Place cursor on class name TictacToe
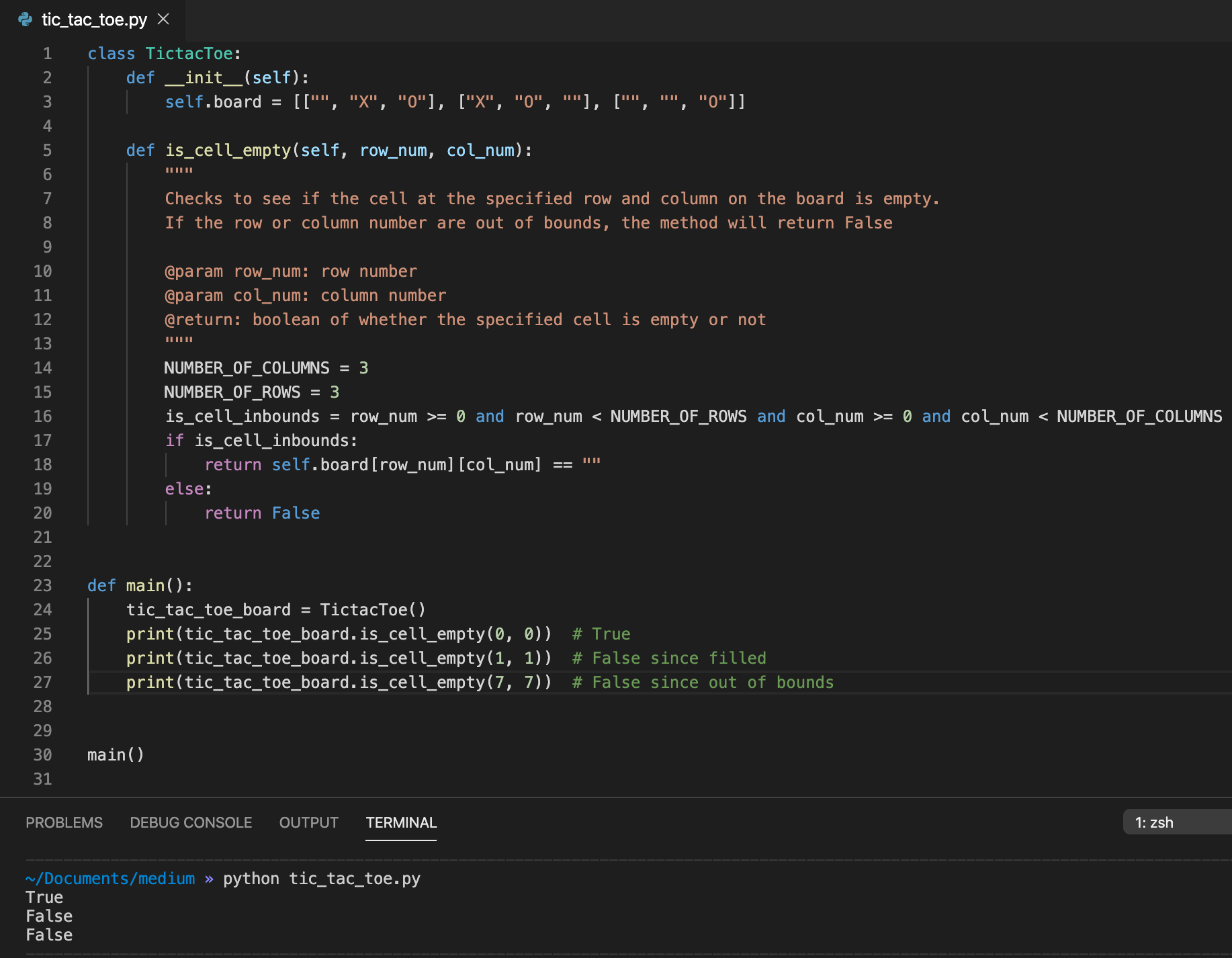Viewport: 1232px width, 958px height. (189, 53)
